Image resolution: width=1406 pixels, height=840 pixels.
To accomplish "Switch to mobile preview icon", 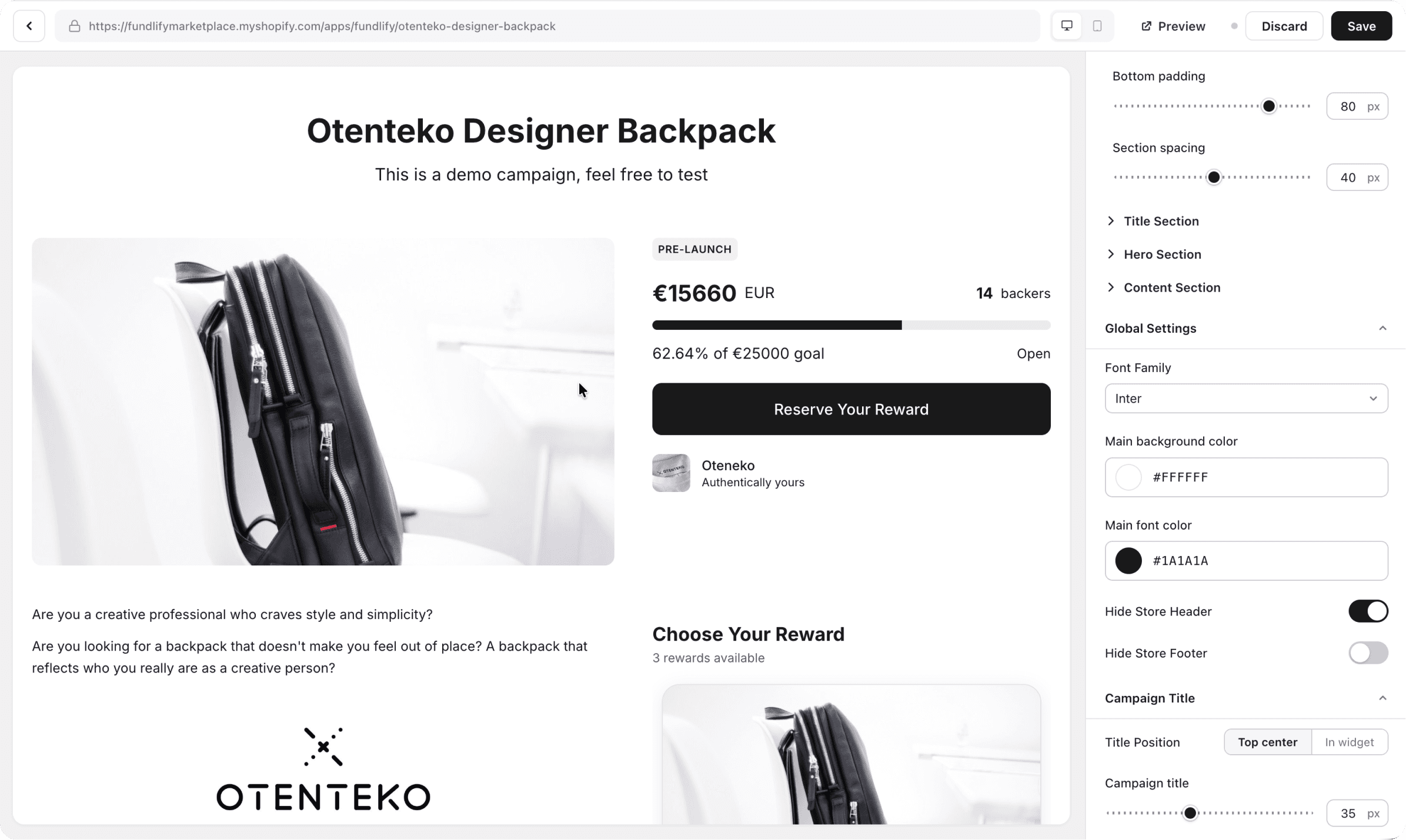I will [1097, 26].
